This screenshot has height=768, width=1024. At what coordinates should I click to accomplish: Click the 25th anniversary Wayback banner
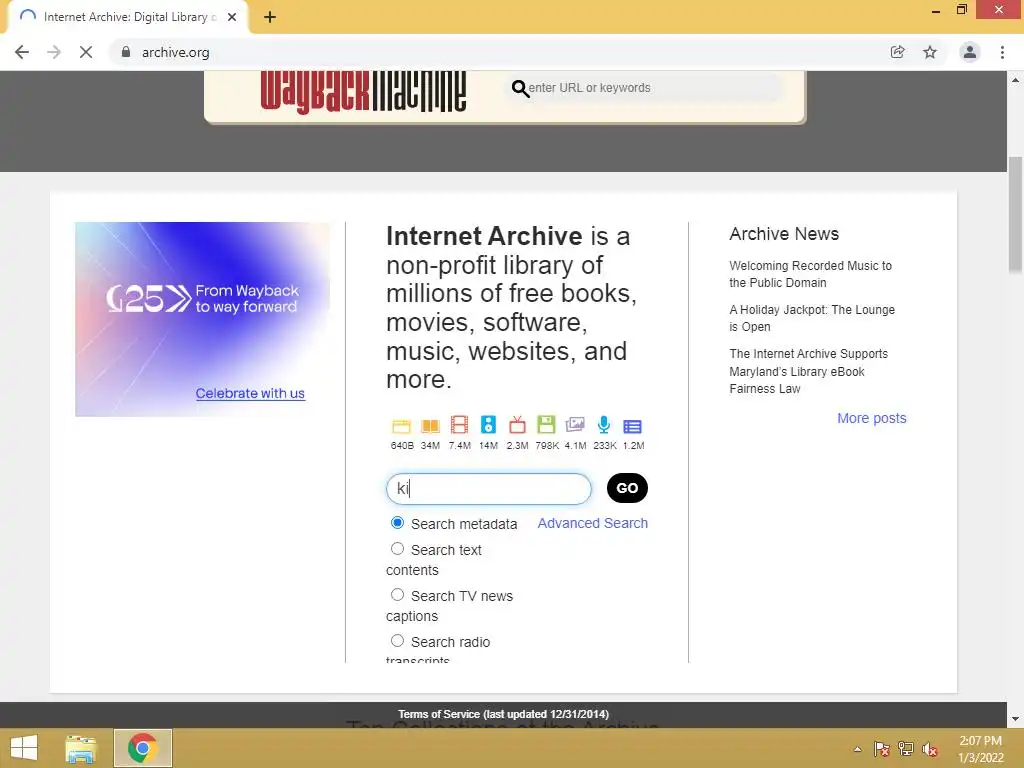coord(202,319)
